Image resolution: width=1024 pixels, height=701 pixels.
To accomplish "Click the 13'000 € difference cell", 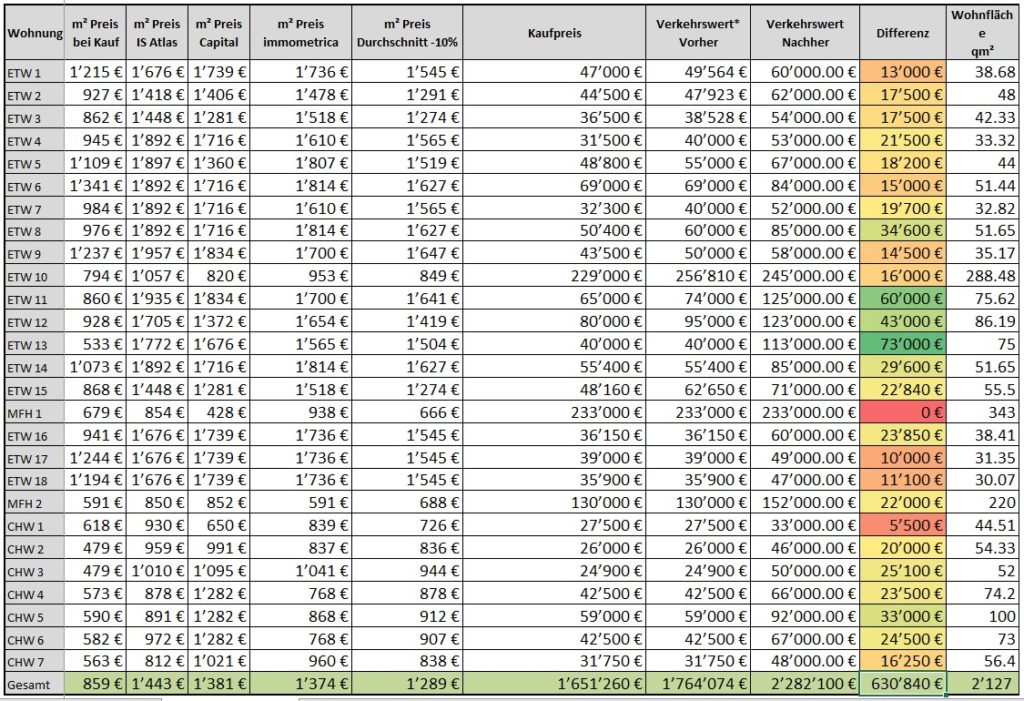I will click(903, 72).
